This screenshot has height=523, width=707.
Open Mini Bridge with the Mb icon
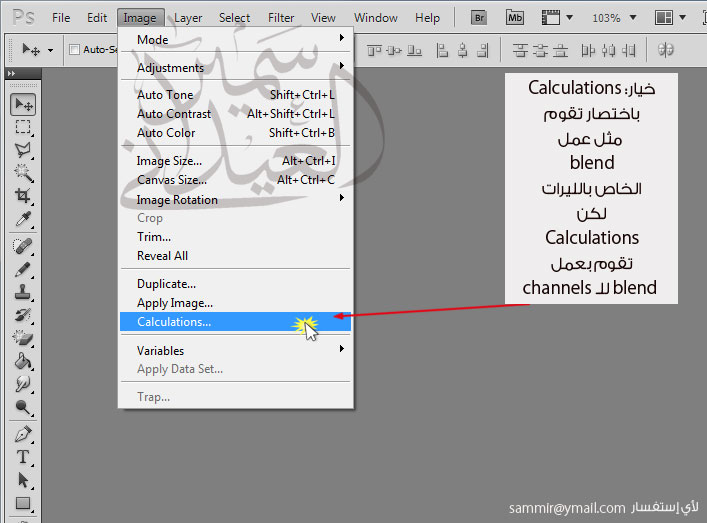(514, 18)
